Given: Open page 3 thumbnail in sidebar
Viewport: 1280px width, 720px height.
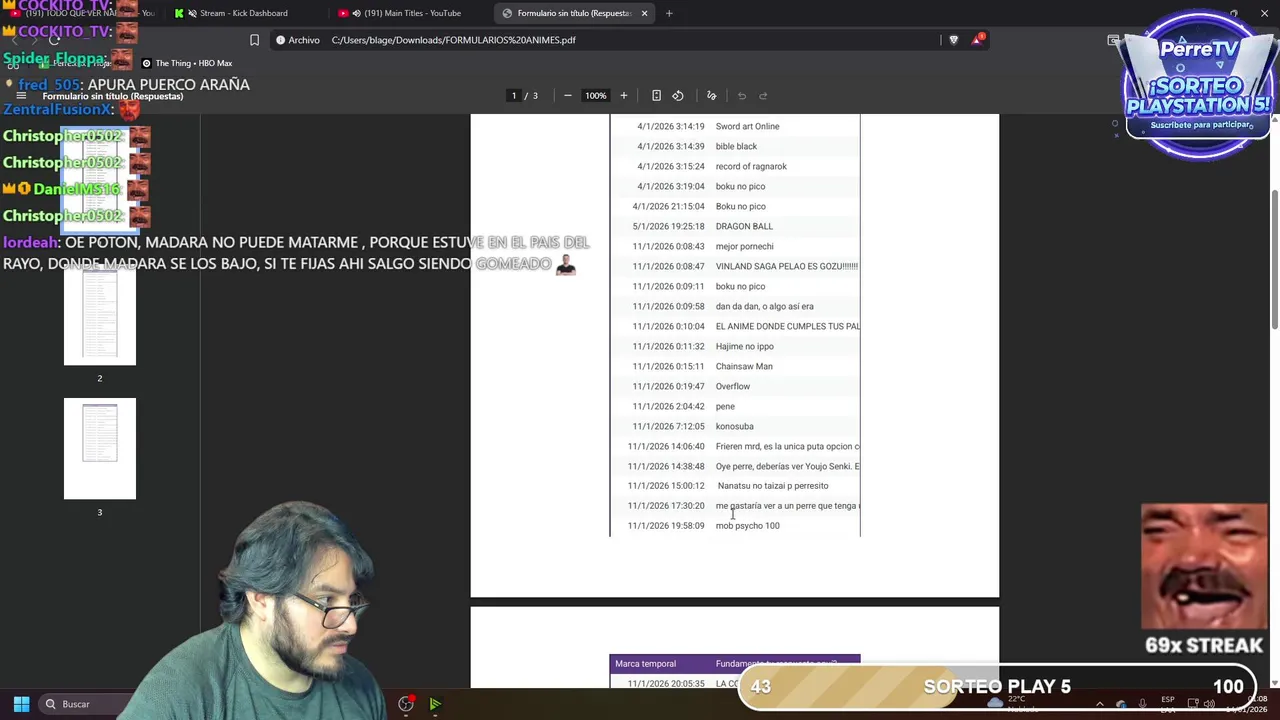Looking at the screenshot, I should point(100,448).
